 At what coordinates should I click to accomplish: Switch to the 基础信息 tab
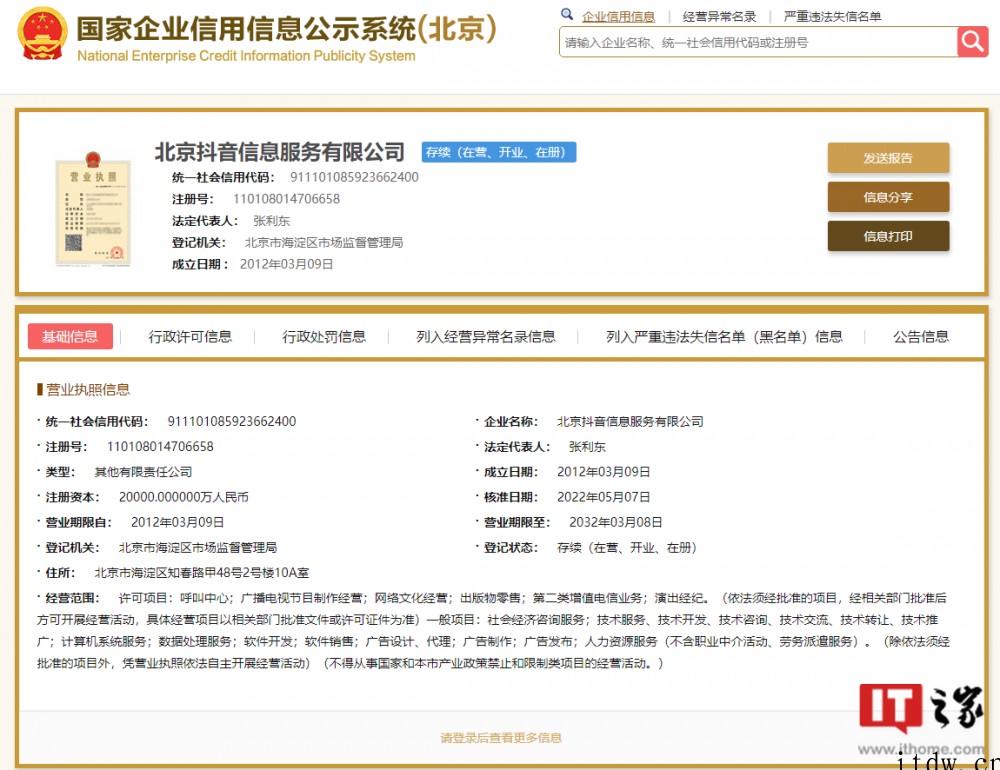[70, 336]
